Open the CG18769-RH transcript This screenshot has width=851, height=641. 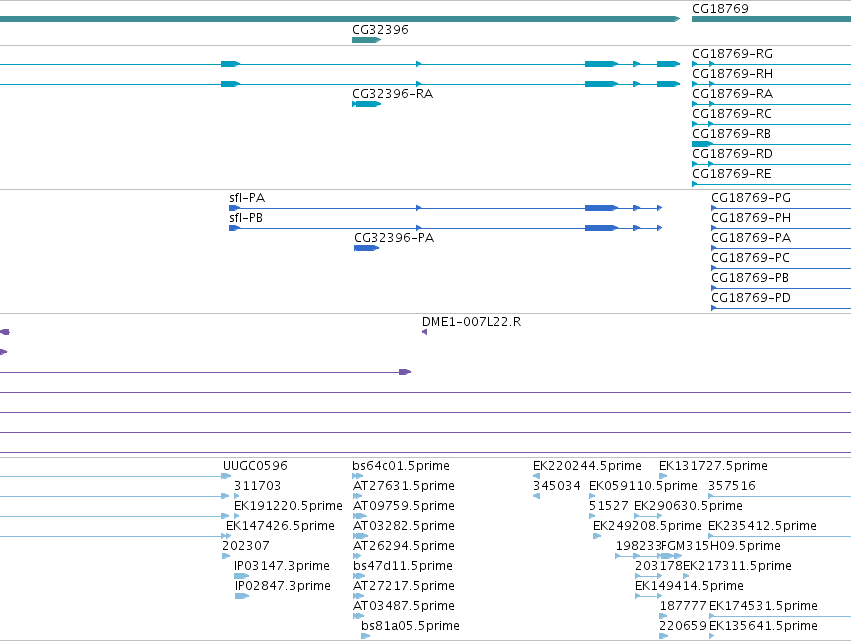(x=732, y=74)
